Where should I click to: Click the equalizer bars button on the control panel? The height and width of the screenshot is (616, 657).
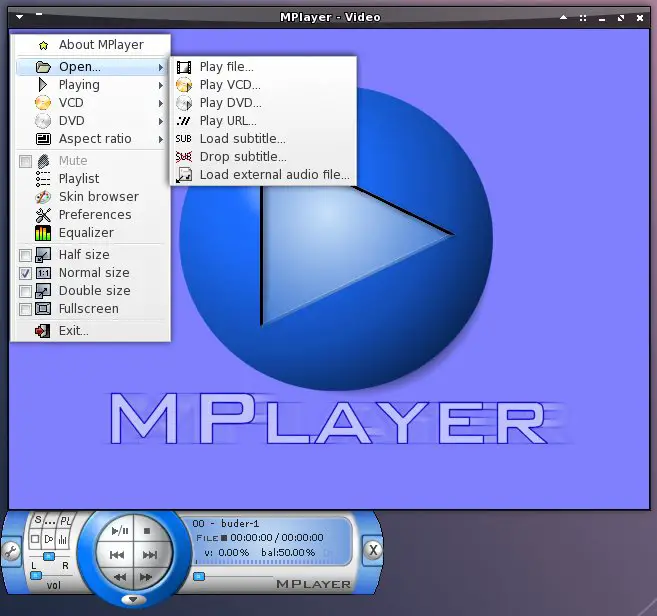tap(62, 539)
